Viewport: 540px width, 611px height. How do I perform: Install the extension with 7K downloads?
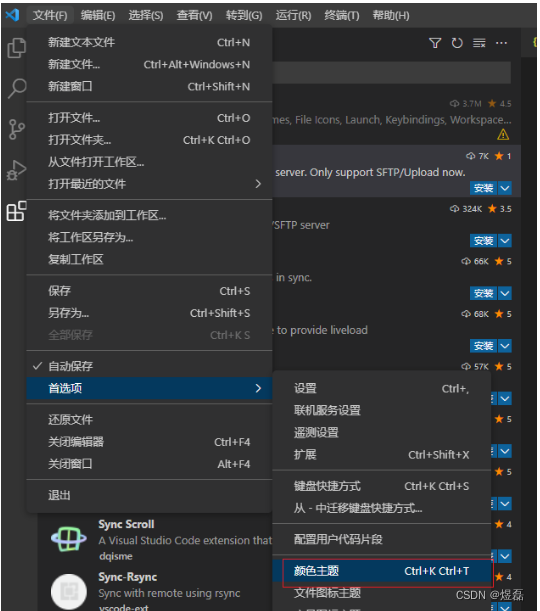[484, 188]
